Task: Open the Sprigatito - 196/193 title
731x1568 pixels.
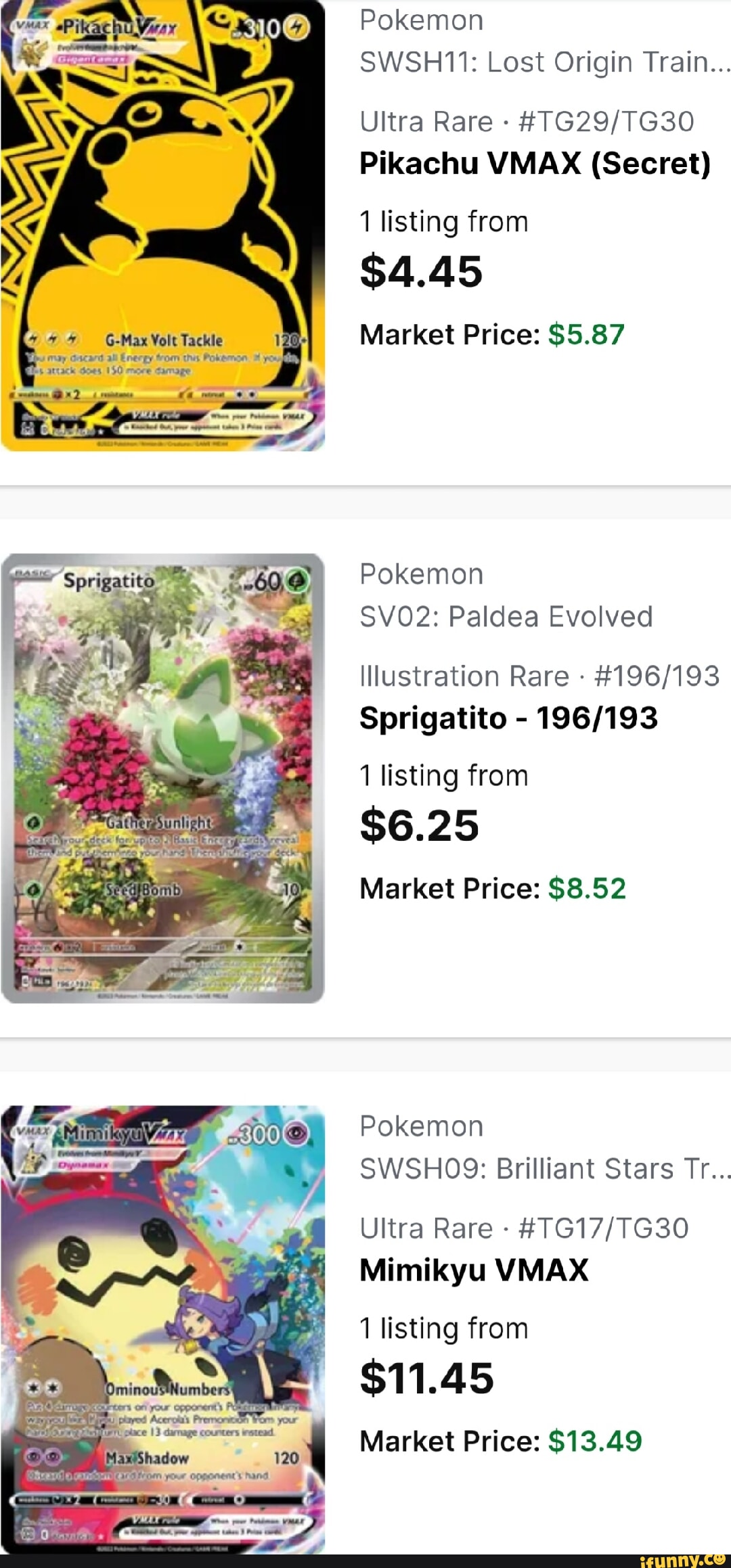Action: pos(508,718)
